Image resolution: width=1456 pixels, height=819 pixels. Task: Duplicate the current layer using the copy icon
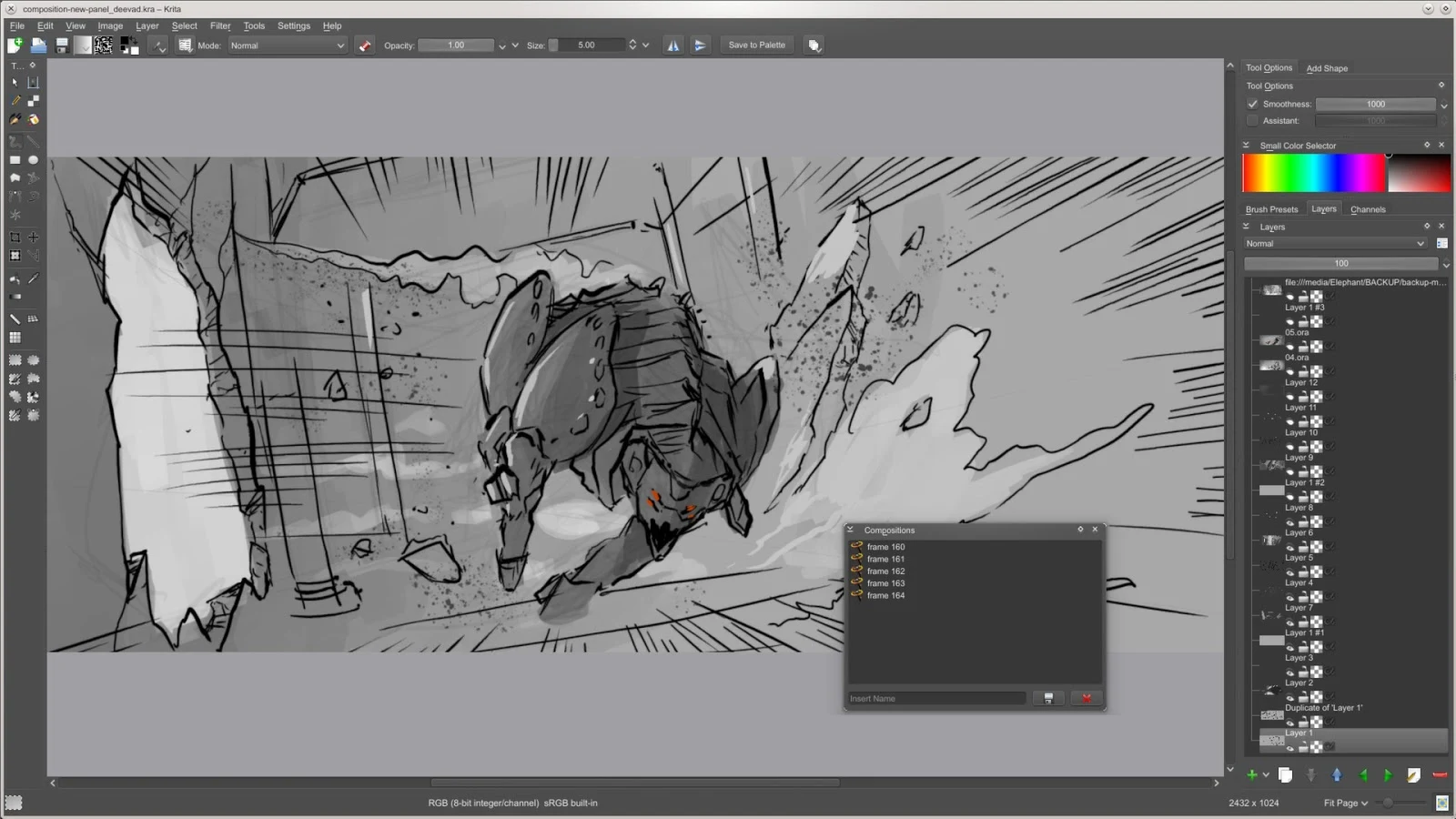pos(1285,774)
